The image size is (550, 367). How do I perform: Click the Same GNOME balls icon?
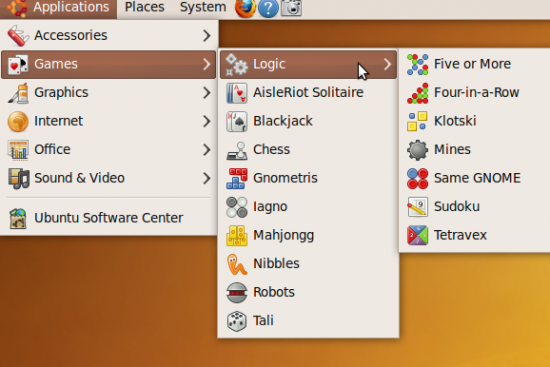coord(417,179)
